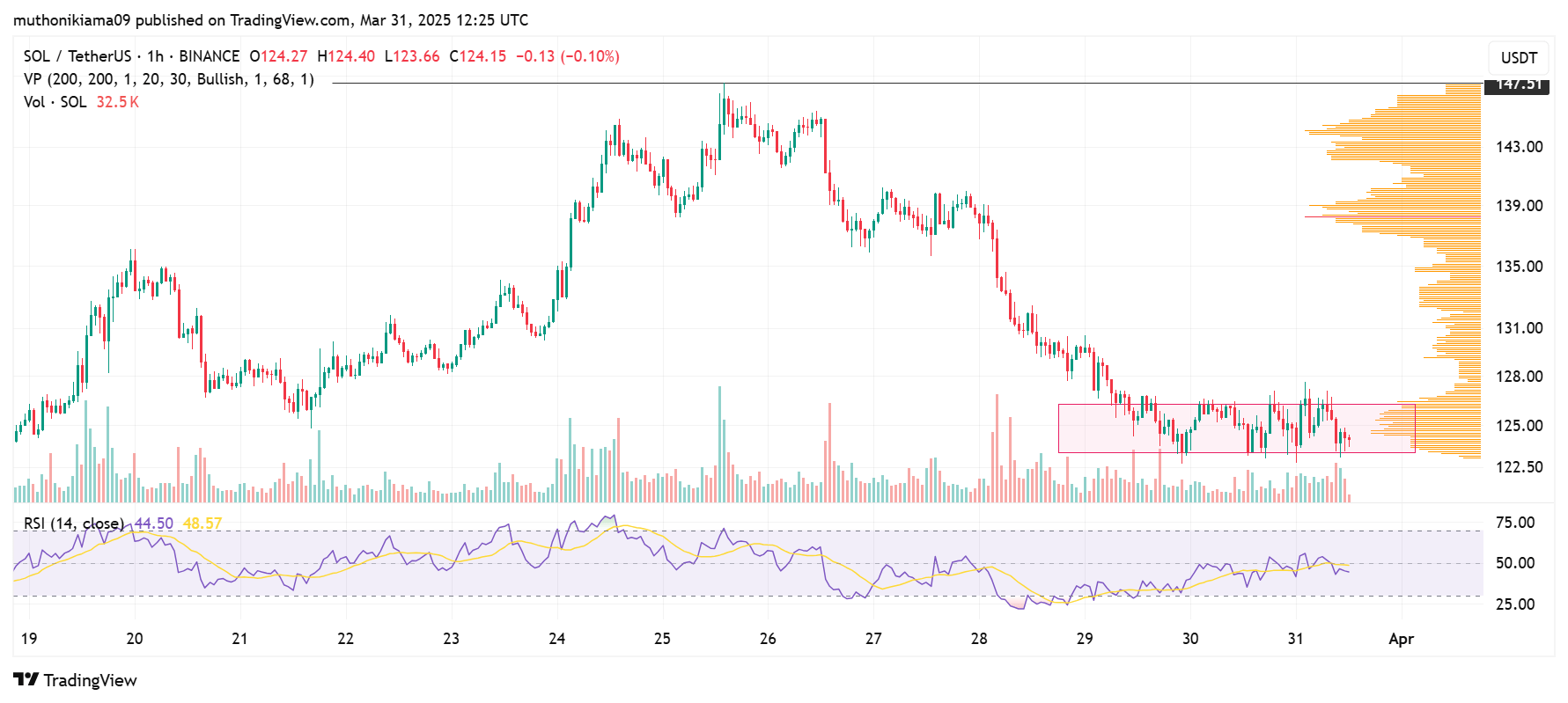Click the red volume value 32.5 K
This screenshot has height=703, width=1568.
(x=117, y=102)
